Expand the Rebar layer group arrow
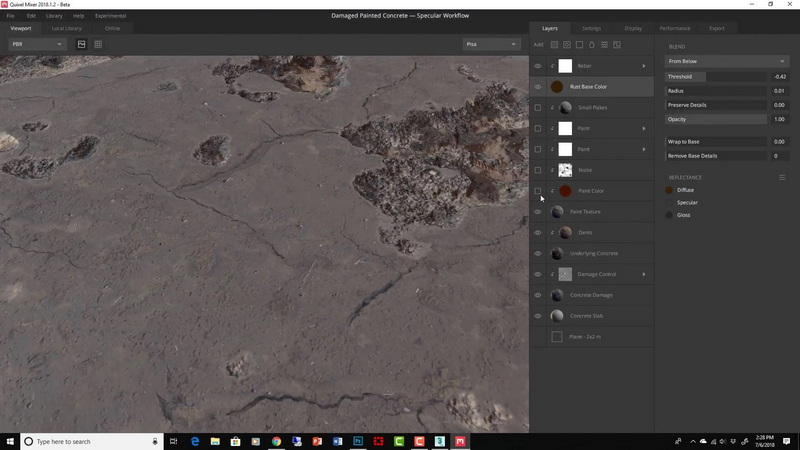This screenshot has width=800, height=450. (x=644, y=66)
